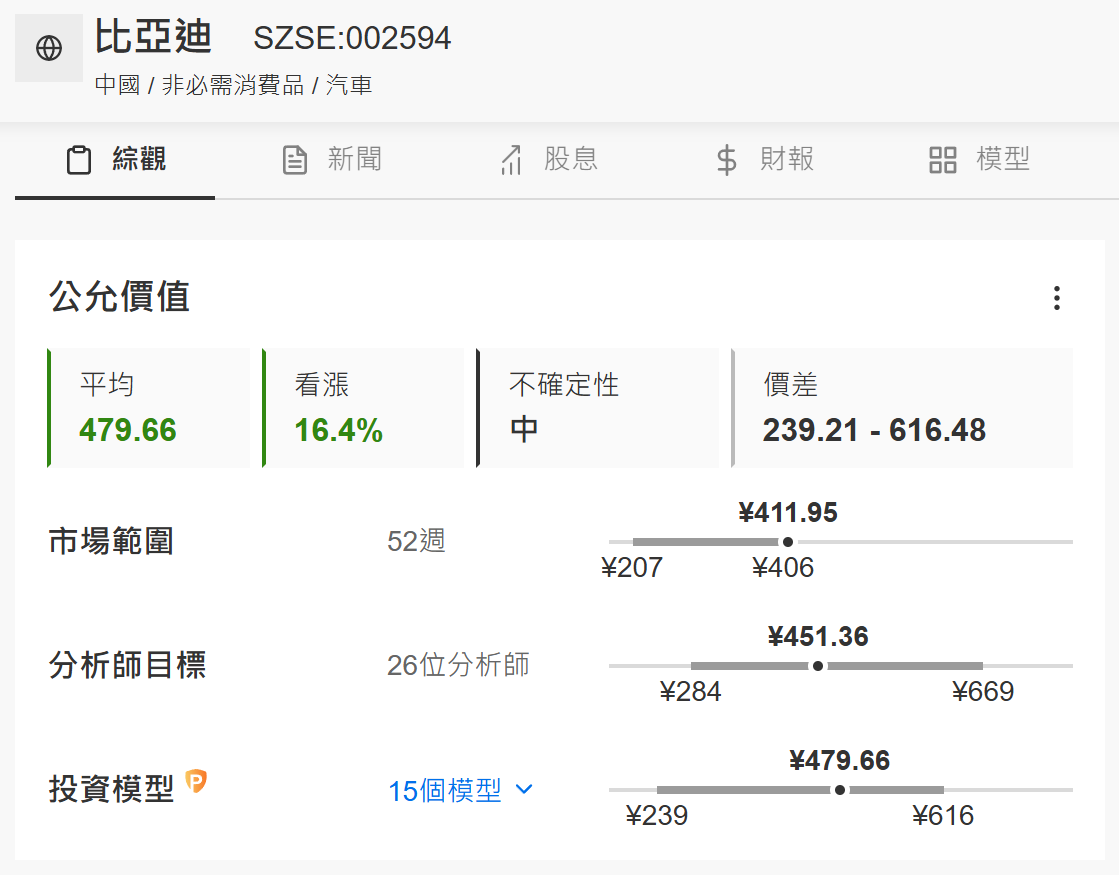Open the 股息 tab

tap(548, 160)
